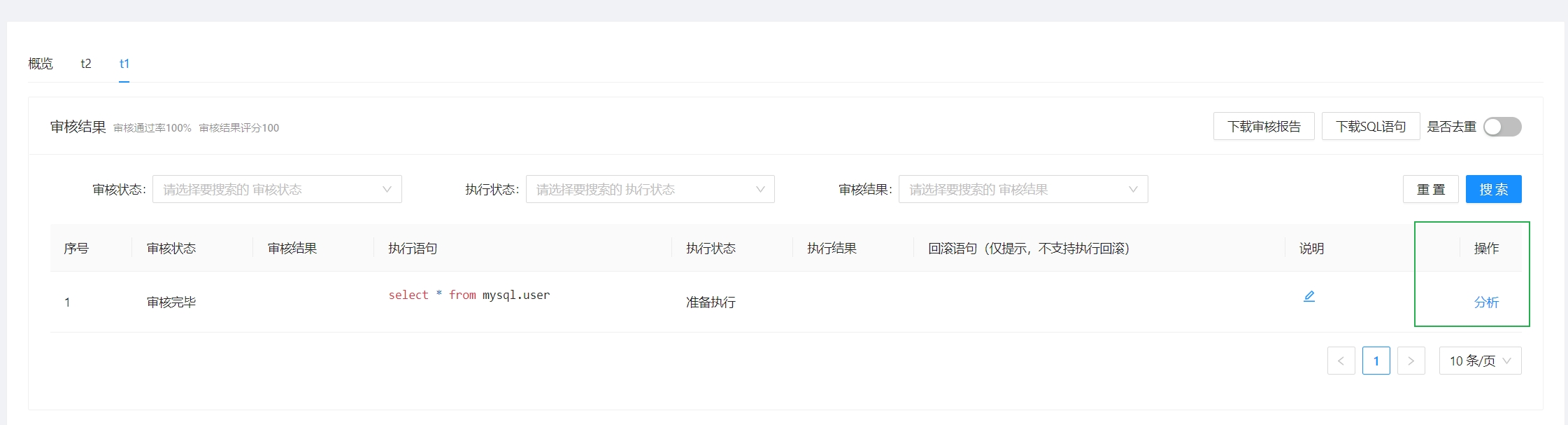Click the 审核状态 column header

[171, 248]
